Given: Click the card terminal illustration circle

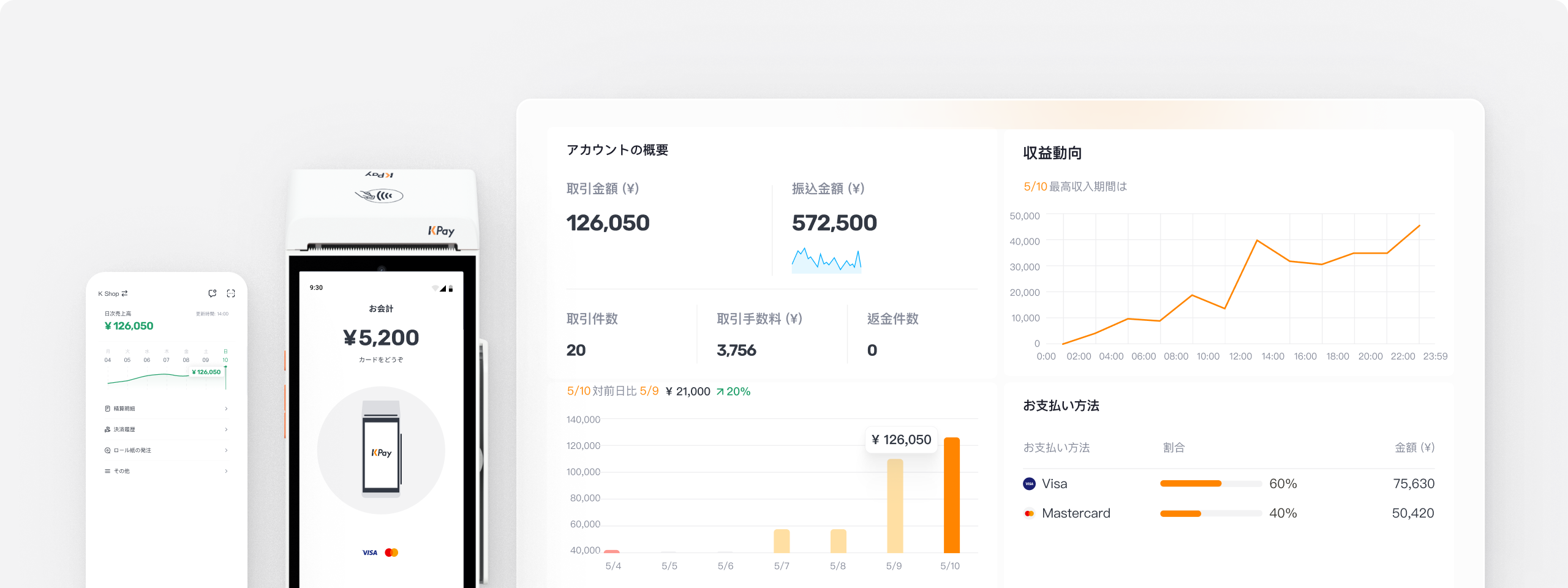Looking at the screenshot, I should pyautogui.click(x=381, y=450).
